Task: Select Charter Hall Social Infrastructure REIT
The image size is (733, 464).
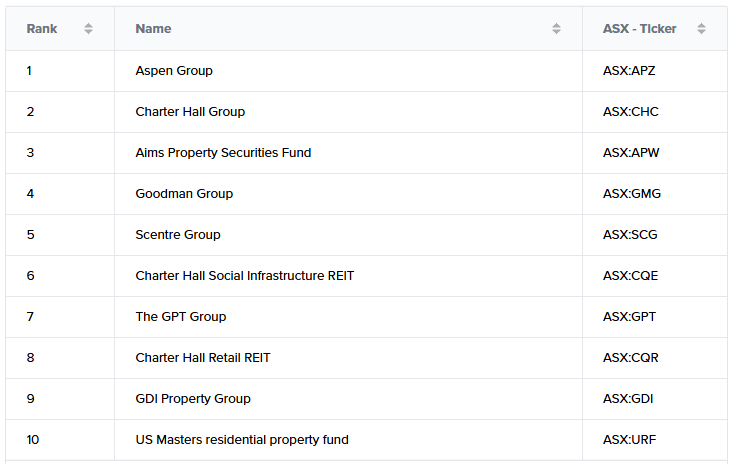Action: [245, 276]
